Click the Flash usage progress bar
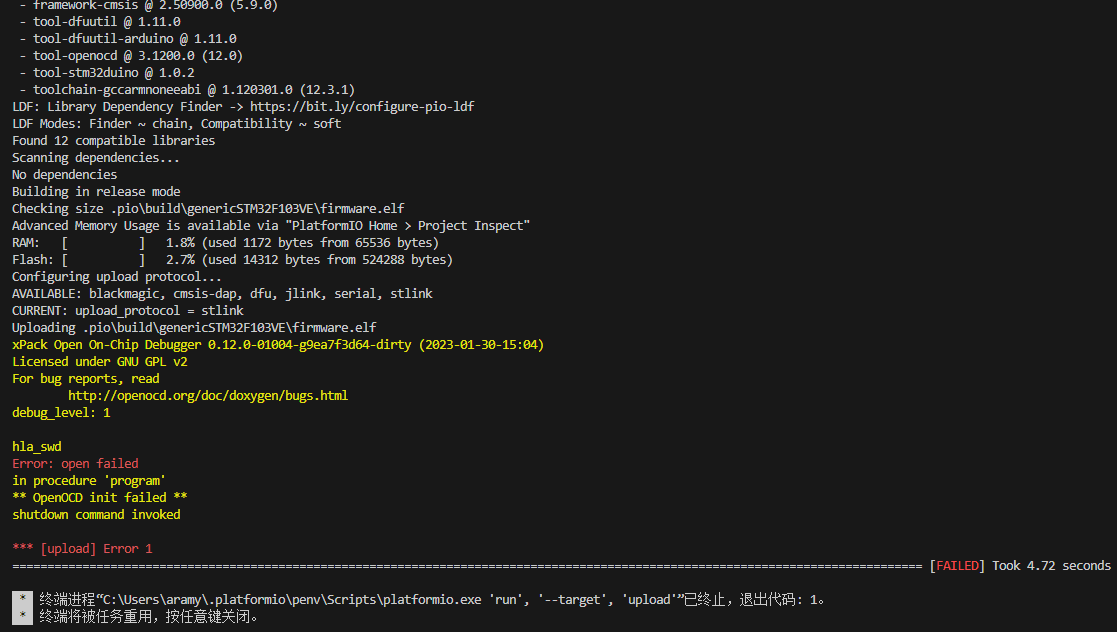The width and height of the screenshot is (1117, 632). [103, 260]
